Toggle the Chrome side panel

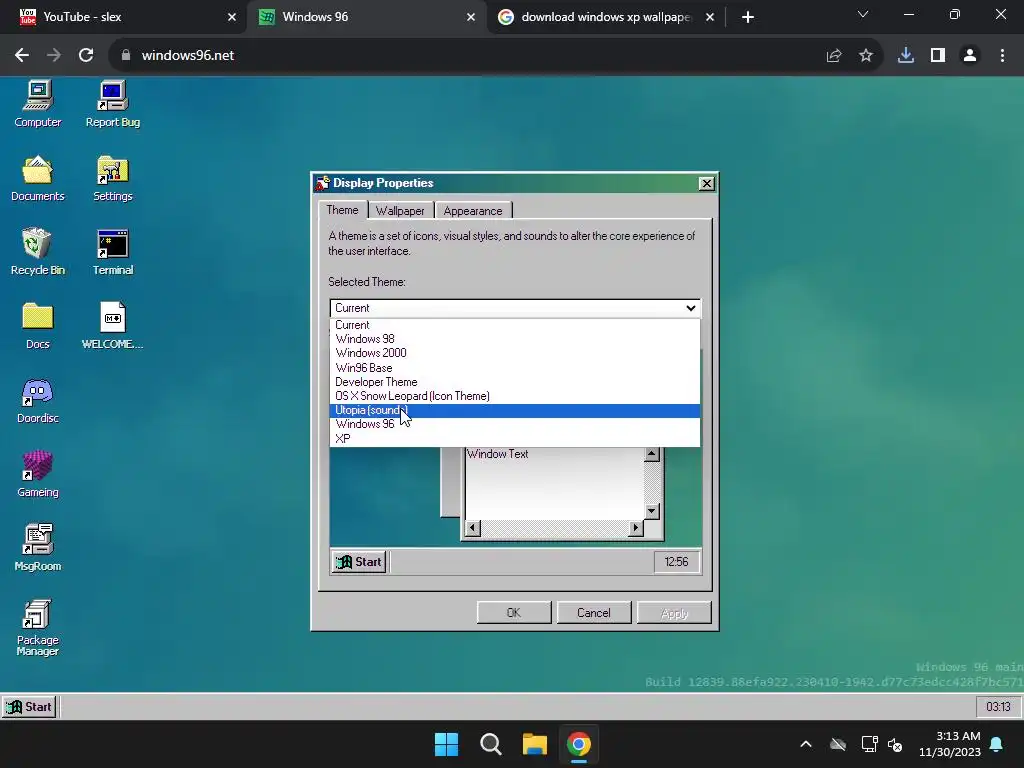[938, 56]
